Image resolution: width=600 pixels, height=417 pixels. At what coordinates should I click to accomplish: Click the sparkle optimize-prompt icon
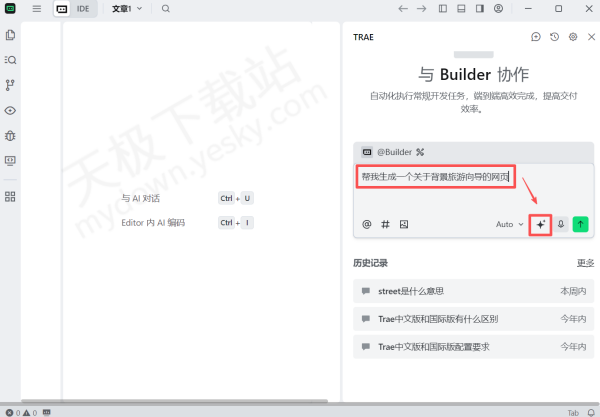click(540, 224)
